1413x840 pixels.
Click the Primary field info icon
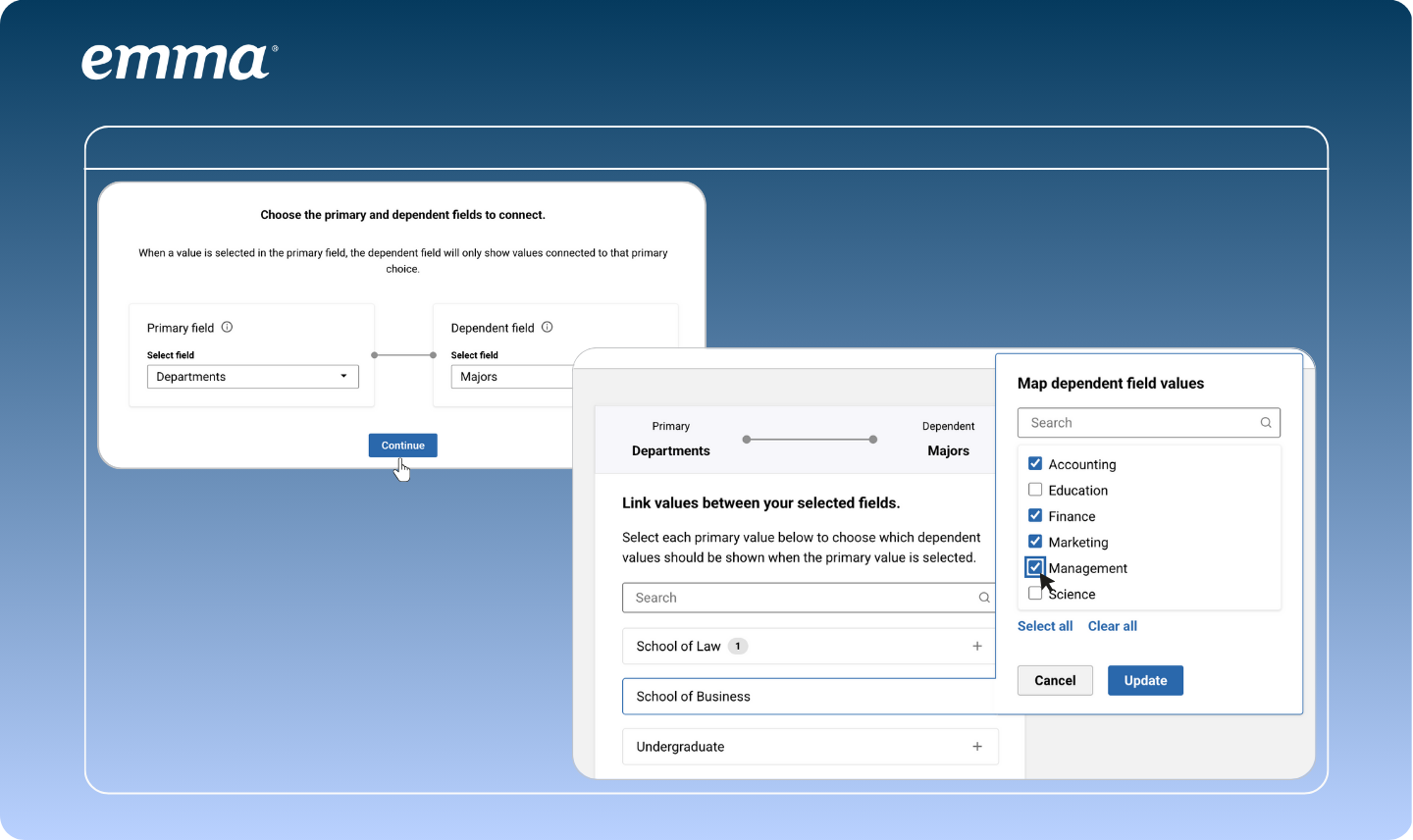(x=227, y=327)
